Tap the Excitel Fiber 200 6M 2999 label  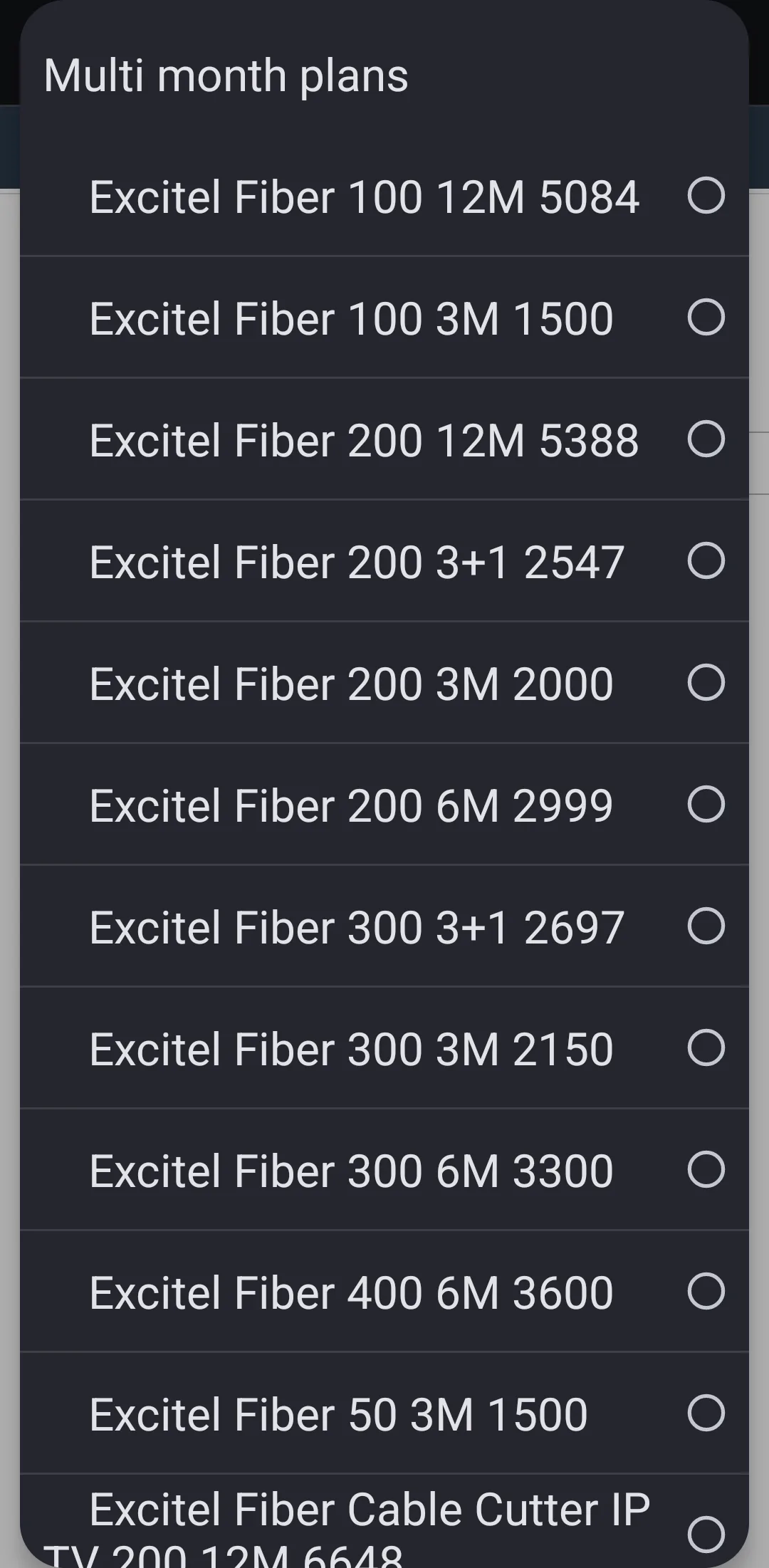(x=351, y=806)
